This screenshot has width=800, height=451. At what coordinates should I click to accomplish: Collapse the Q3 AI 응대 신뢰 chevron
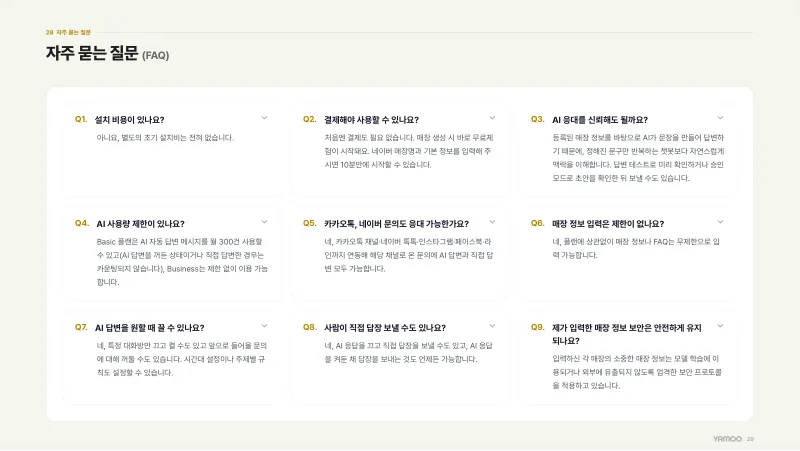pos(720,118)
